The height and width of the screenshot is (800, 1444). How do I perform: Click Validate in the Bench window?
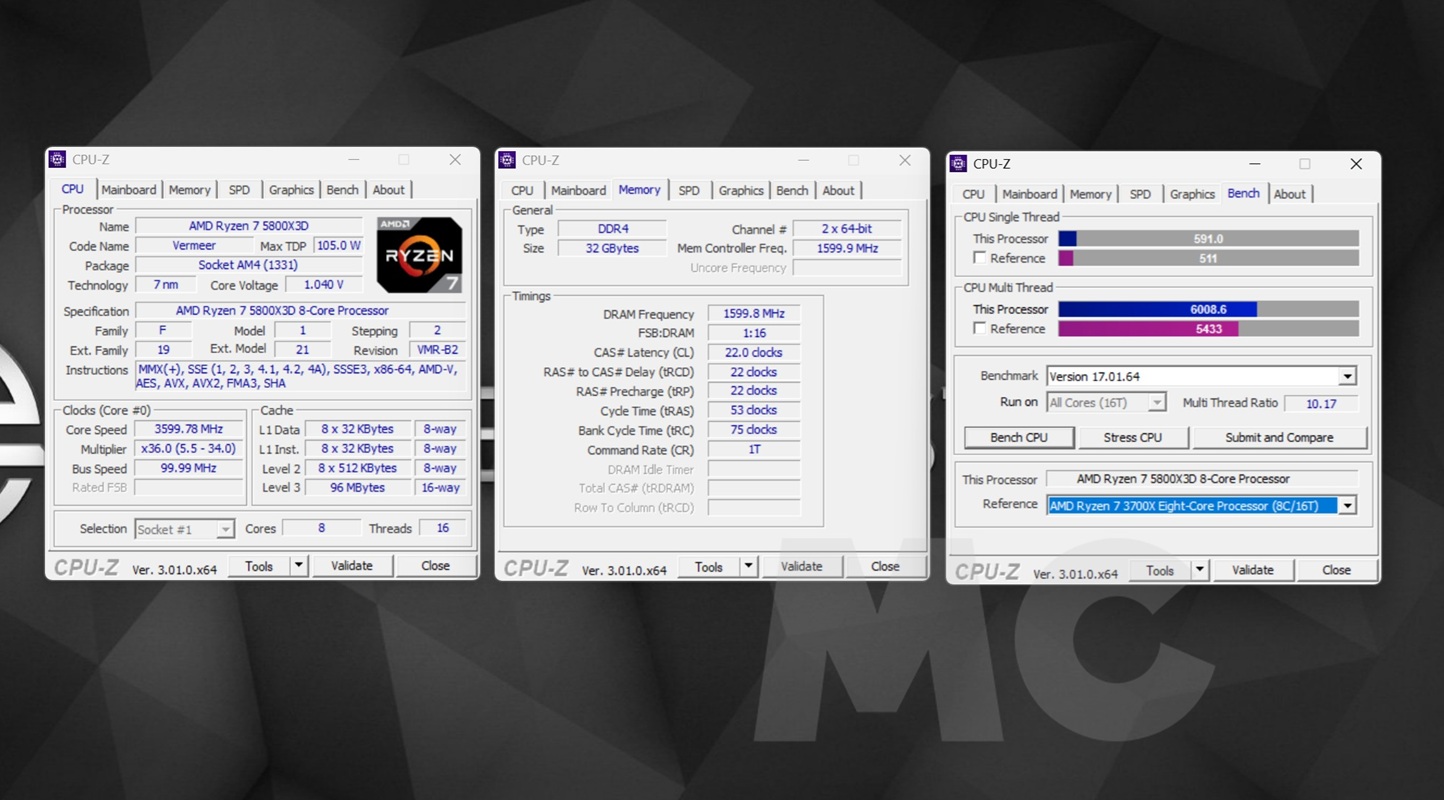(x=1253, y=571)
